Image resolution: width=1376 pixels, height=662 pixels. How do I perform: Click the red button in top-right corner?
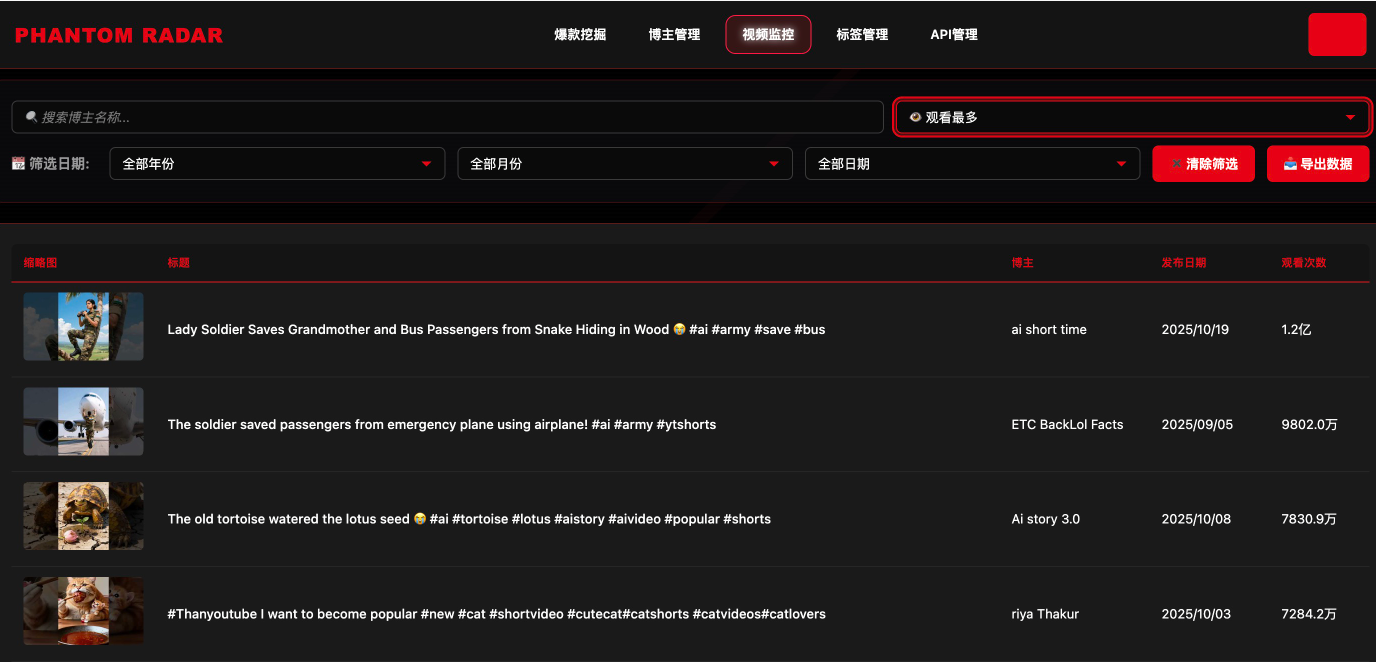pyautogui.click(x=1337, y=34)
